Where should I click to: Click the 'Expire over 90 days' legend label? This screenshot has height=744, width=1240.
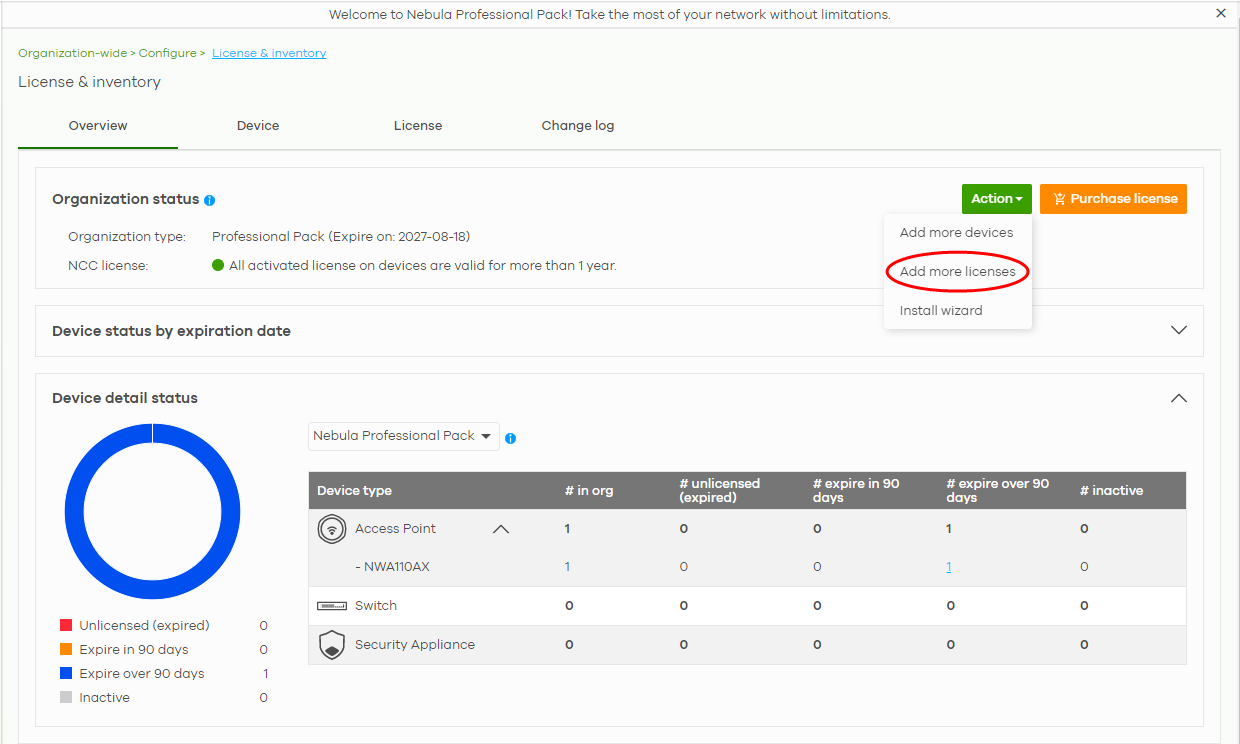(142, 673)
